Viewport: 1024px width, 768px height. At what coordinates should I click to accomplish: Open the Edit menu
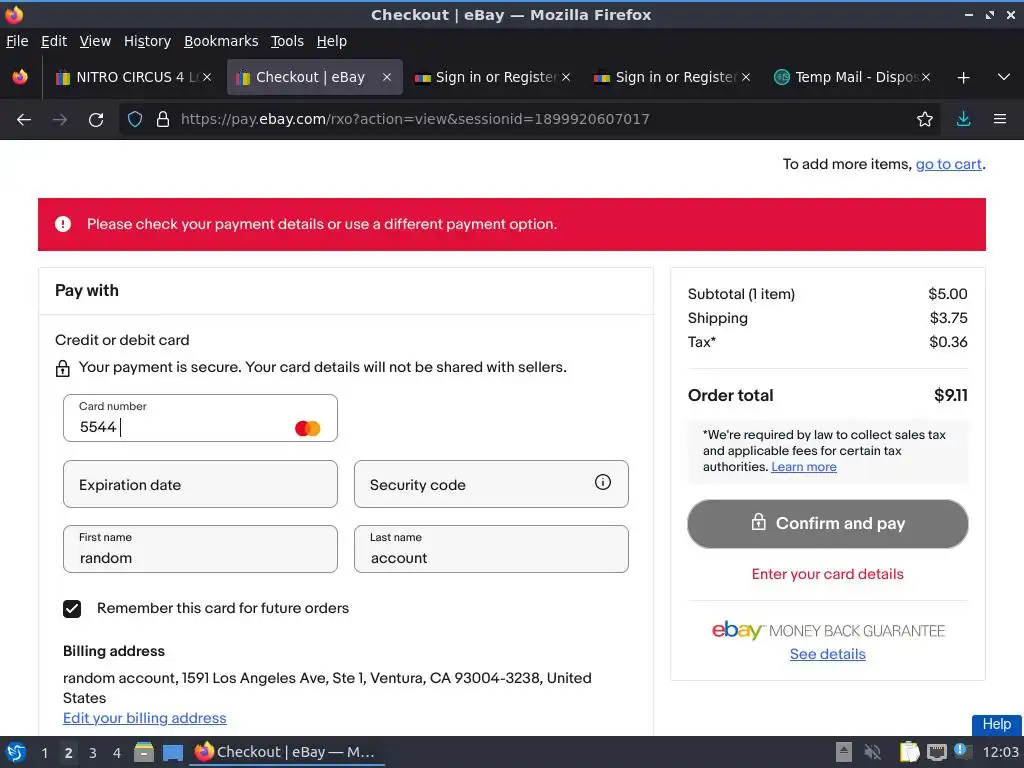(54, 41)
